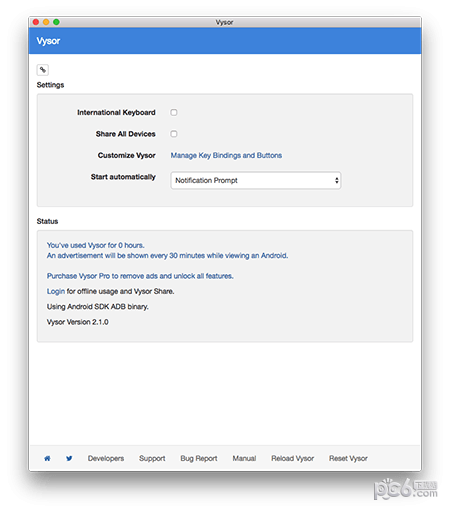Open the home icon in footer
This screenshot has width=450, height=512.
pos(47,458)
